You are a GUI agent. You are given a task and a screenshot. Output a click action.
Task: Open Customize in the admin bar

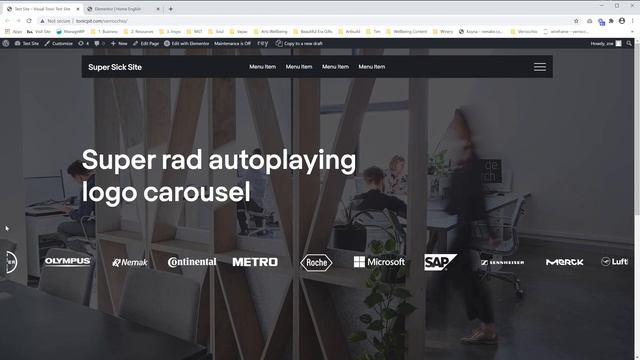coord(58,43)
